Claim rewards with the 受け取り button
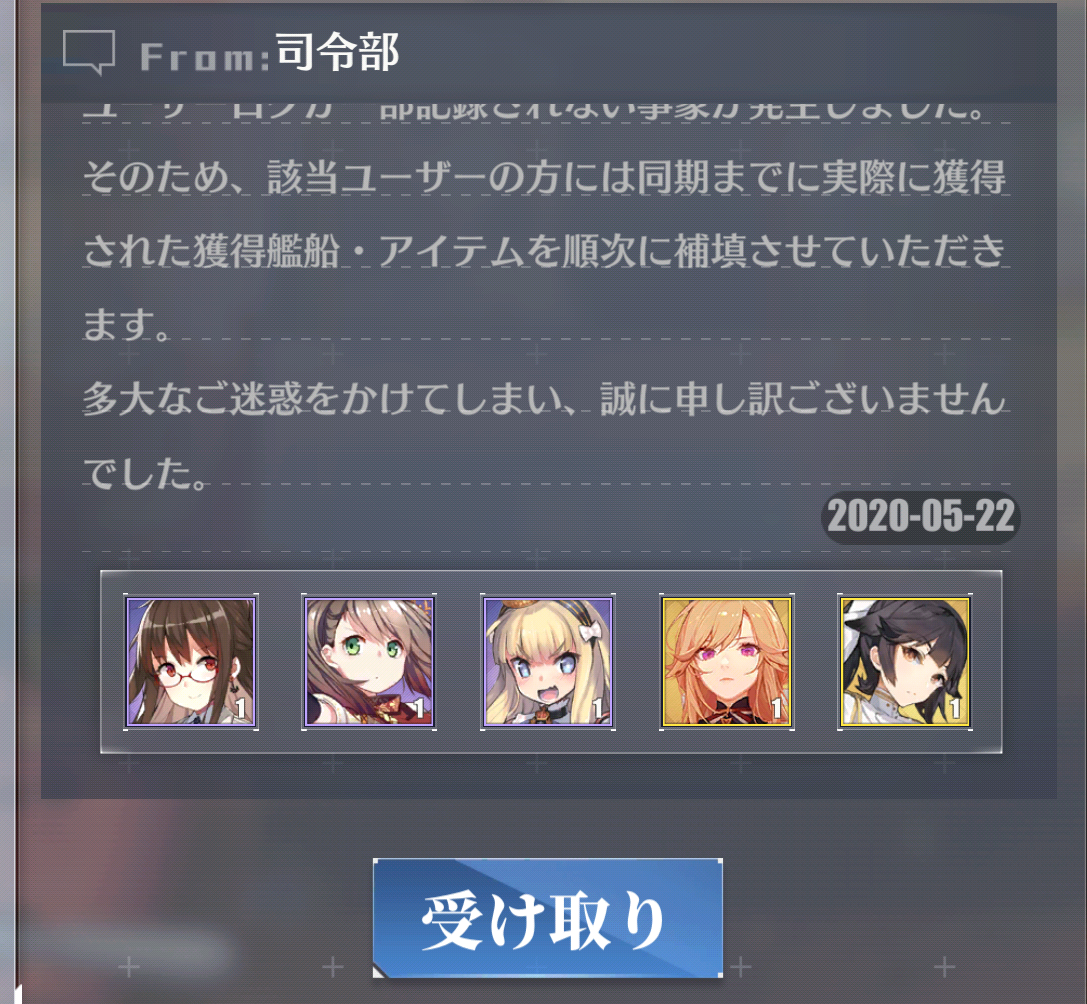Screen dimensions: 1087x1004 click(548, 918)
